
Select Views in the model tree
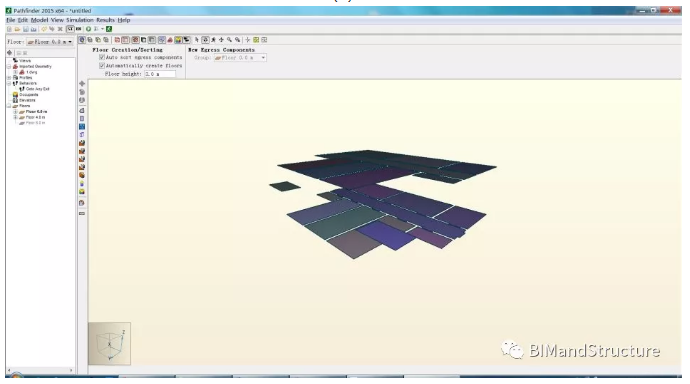(25, 61)
